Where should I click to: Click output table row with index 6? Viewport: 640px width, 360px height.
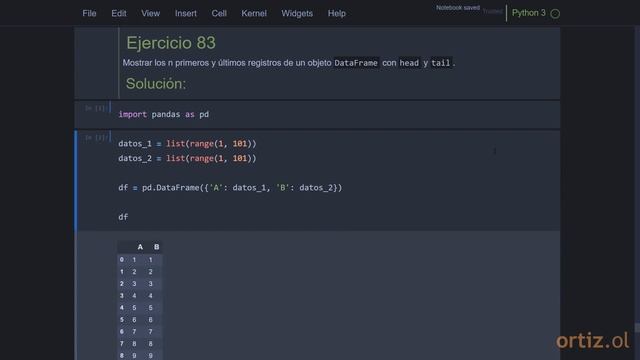[140, 331]
